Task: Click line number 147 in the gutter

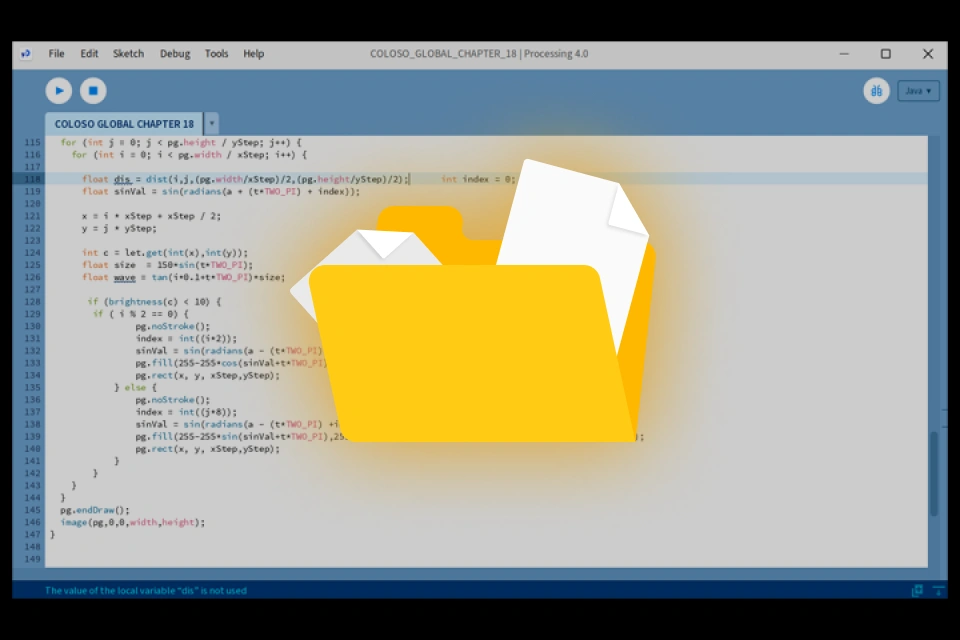Action: pos(32,534)
